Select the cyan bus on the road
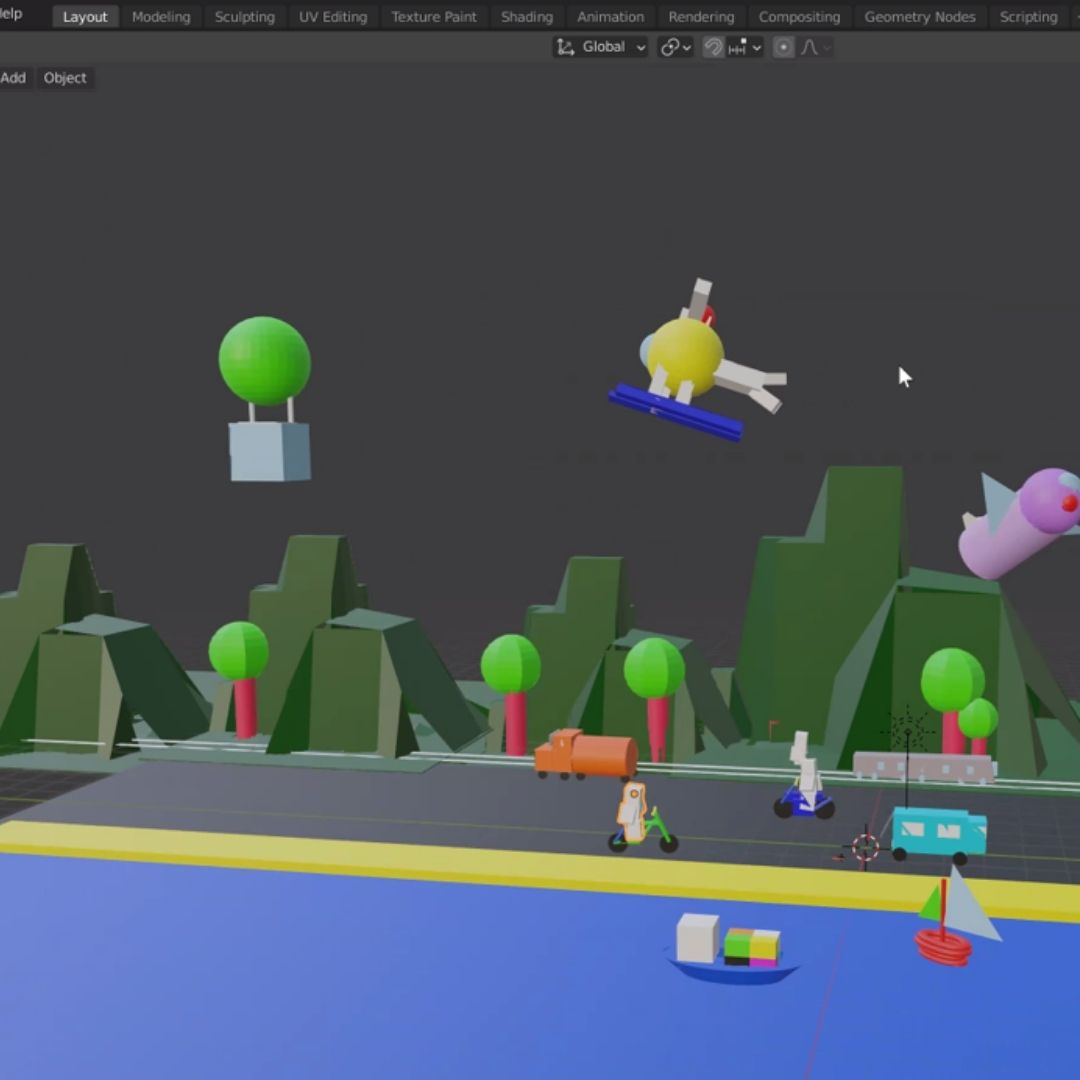 click(x=938, y=833)
